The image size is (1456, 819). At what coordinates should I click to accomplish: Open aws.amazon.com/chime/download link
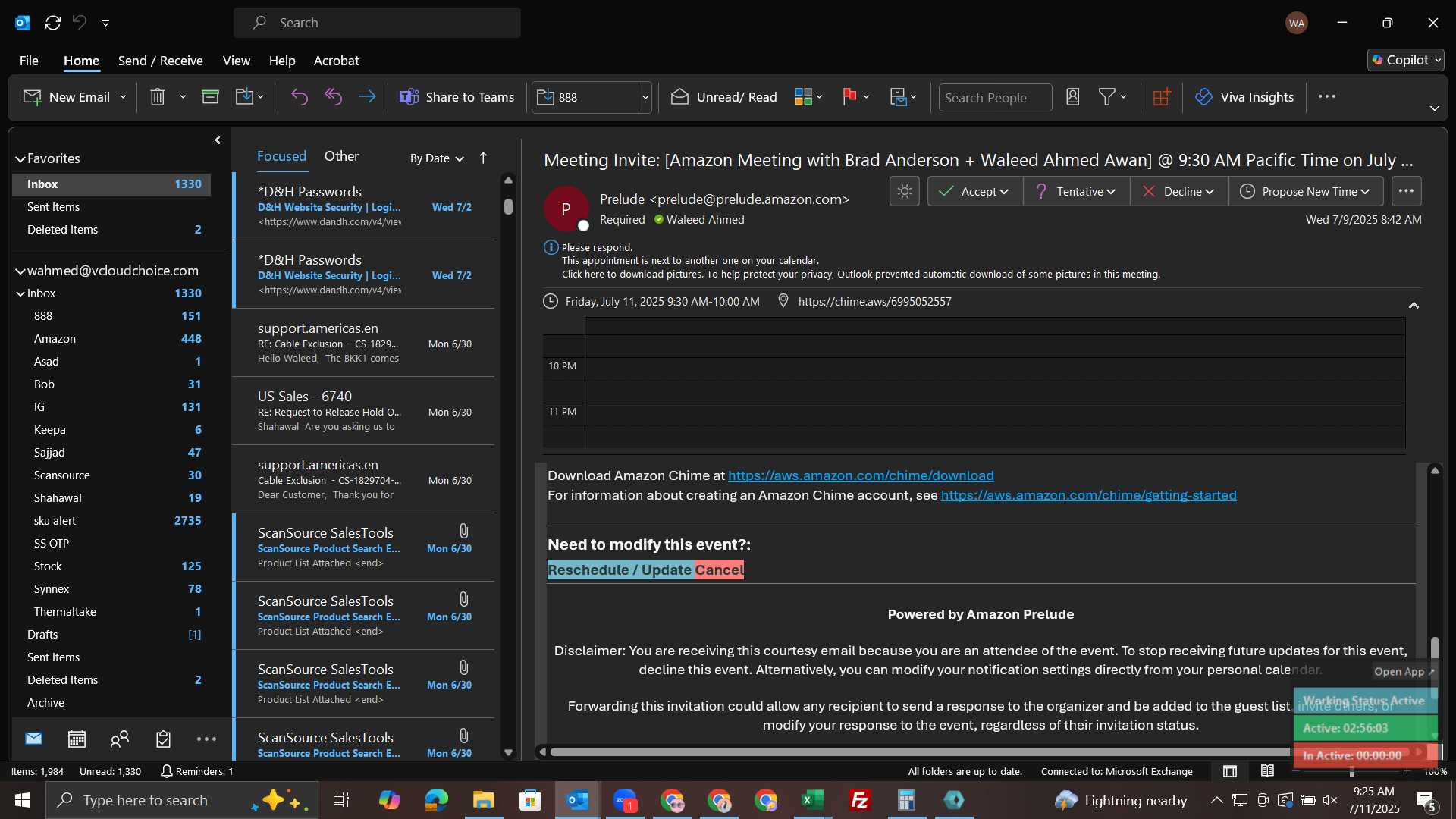(861, 475)
